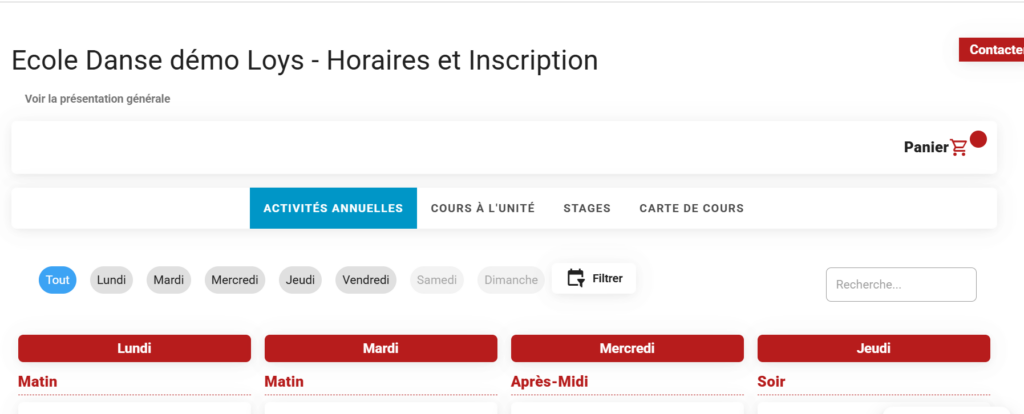Click the Contacter button

991,50
